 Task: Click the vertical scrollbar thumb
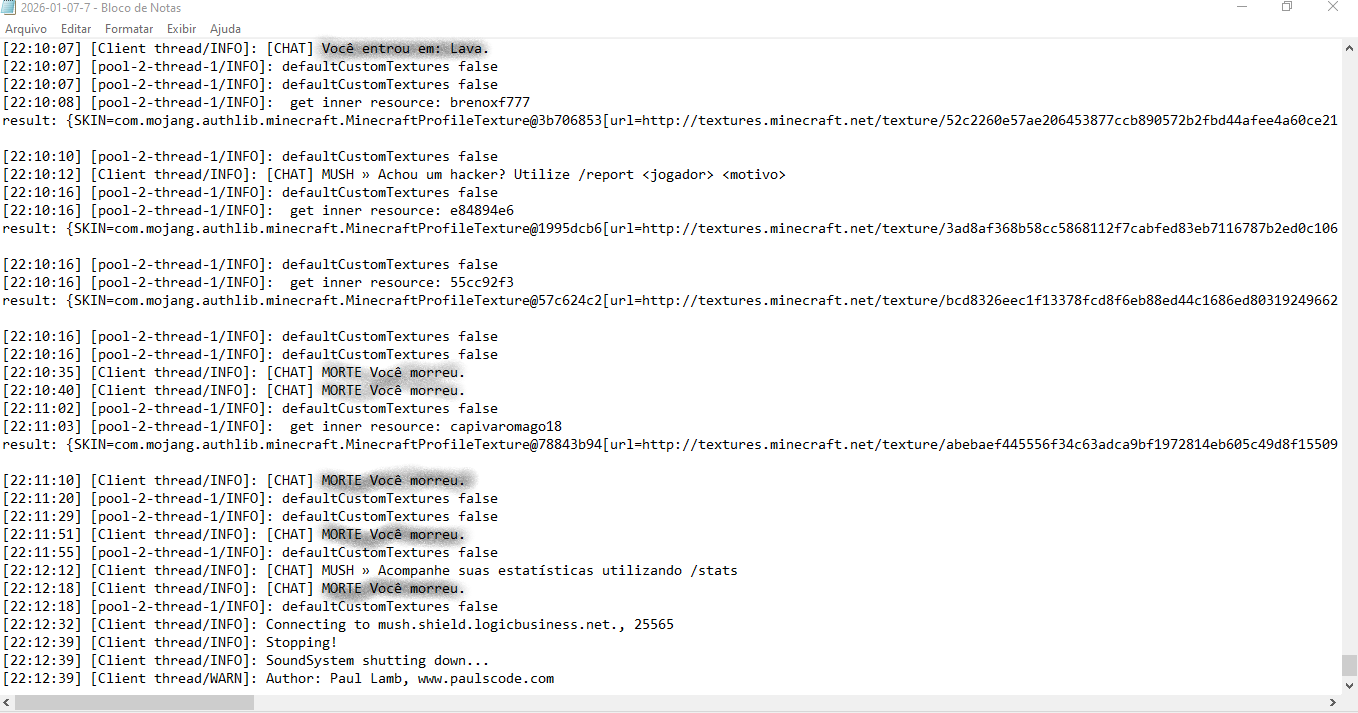click(x=1349, y=665)
